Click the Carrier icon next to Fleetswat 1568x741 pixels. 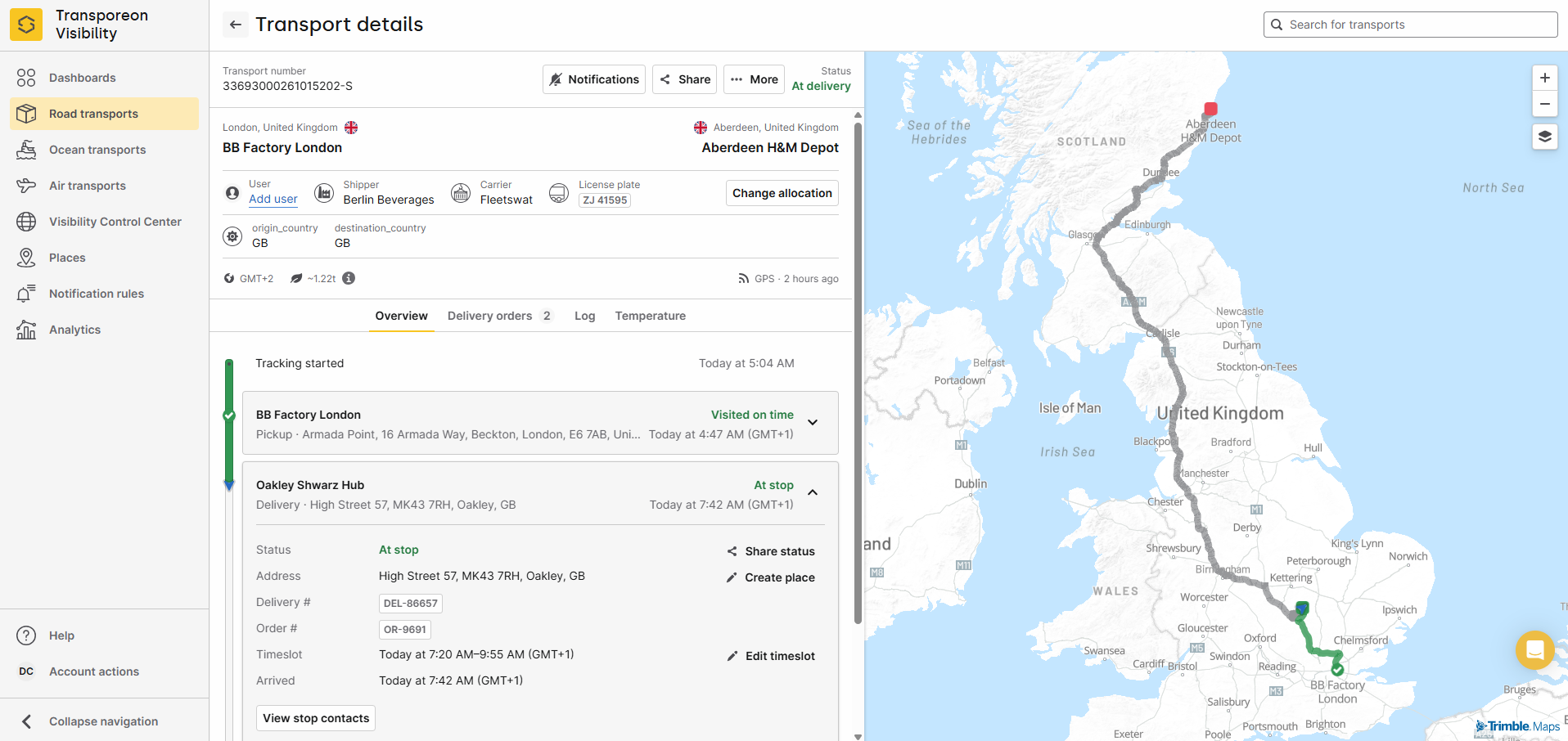[x=461, y=193]
